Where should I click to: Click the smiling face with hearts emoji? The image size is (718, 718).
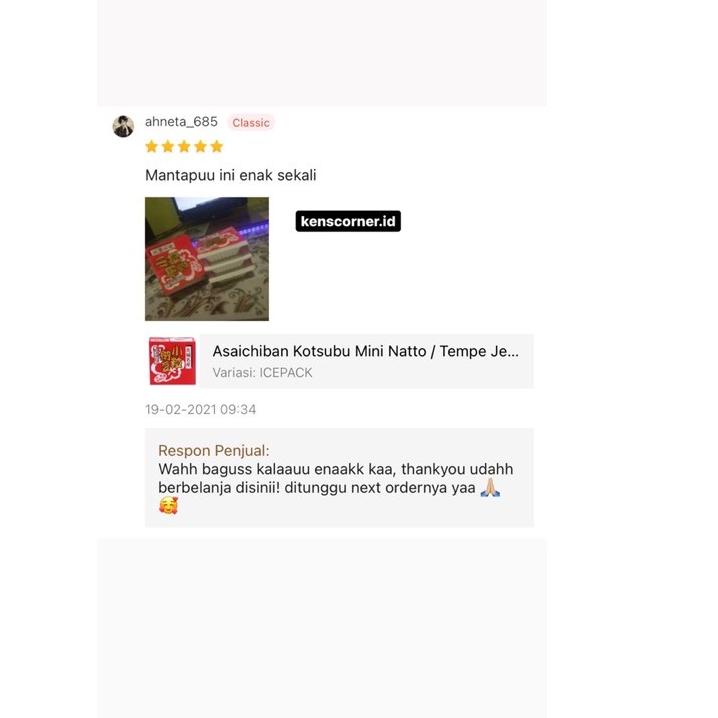[x=168, y=506]
